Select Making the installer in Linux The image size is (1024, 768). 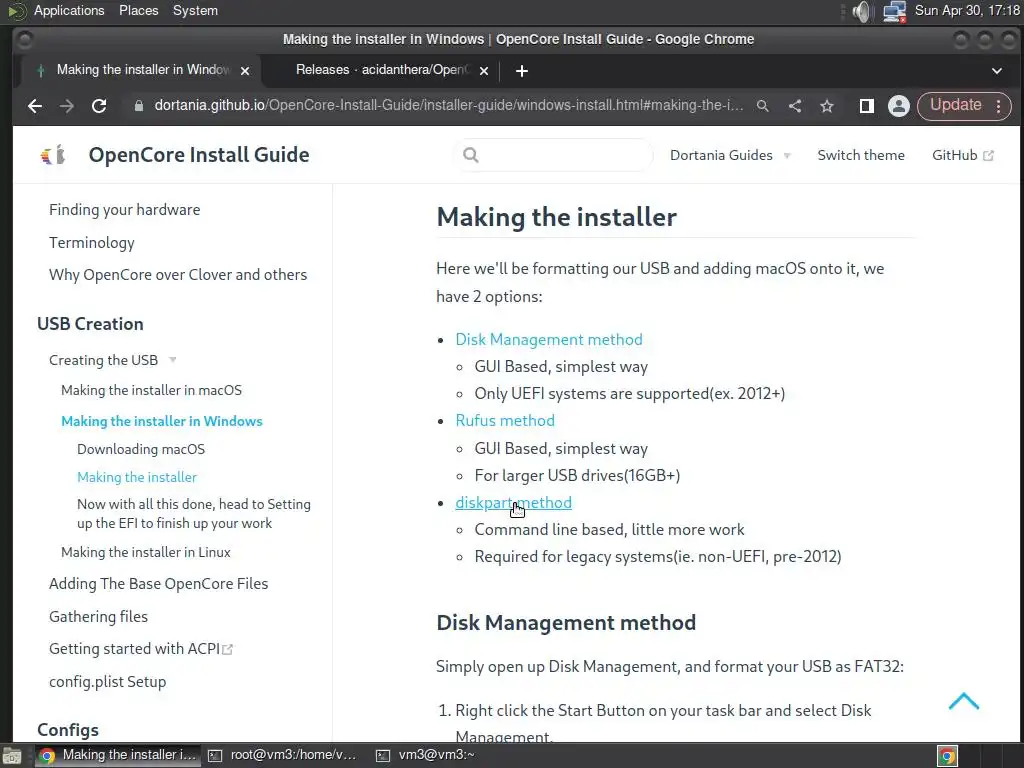146,552
